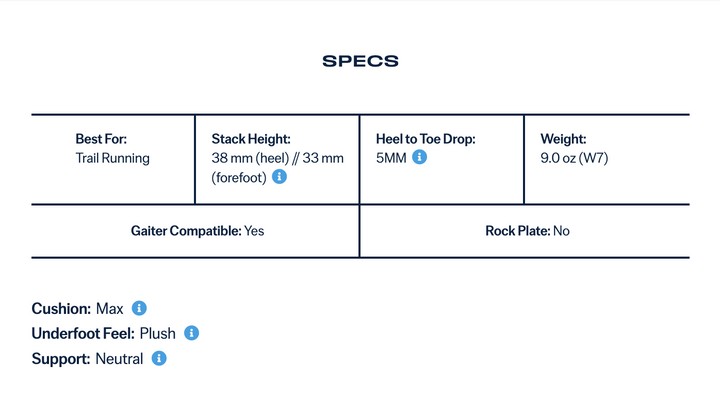Click the Heel to Toe Drop label

coord(425,140)
